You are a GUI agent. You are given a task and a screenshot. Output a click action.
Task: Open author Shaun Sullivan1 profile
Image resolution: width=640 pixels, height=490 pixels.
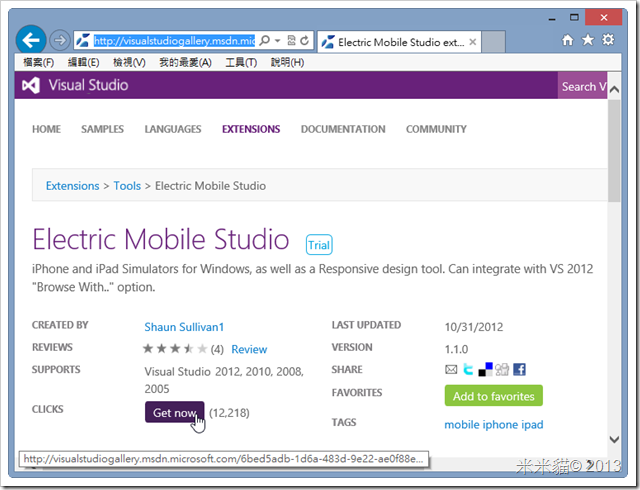point(184,327)
